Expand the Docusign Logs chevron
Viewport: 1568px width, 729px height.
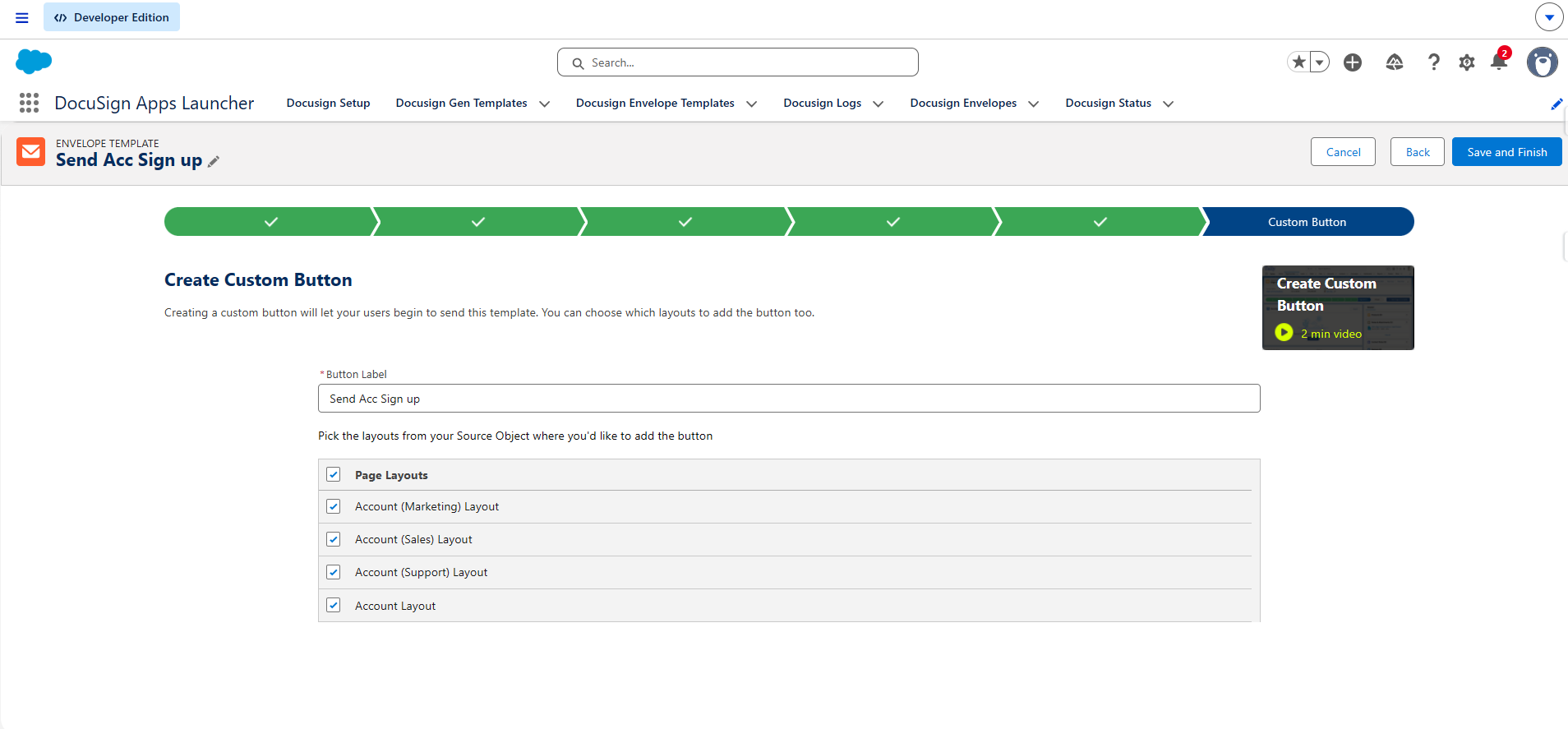[878, 104]
